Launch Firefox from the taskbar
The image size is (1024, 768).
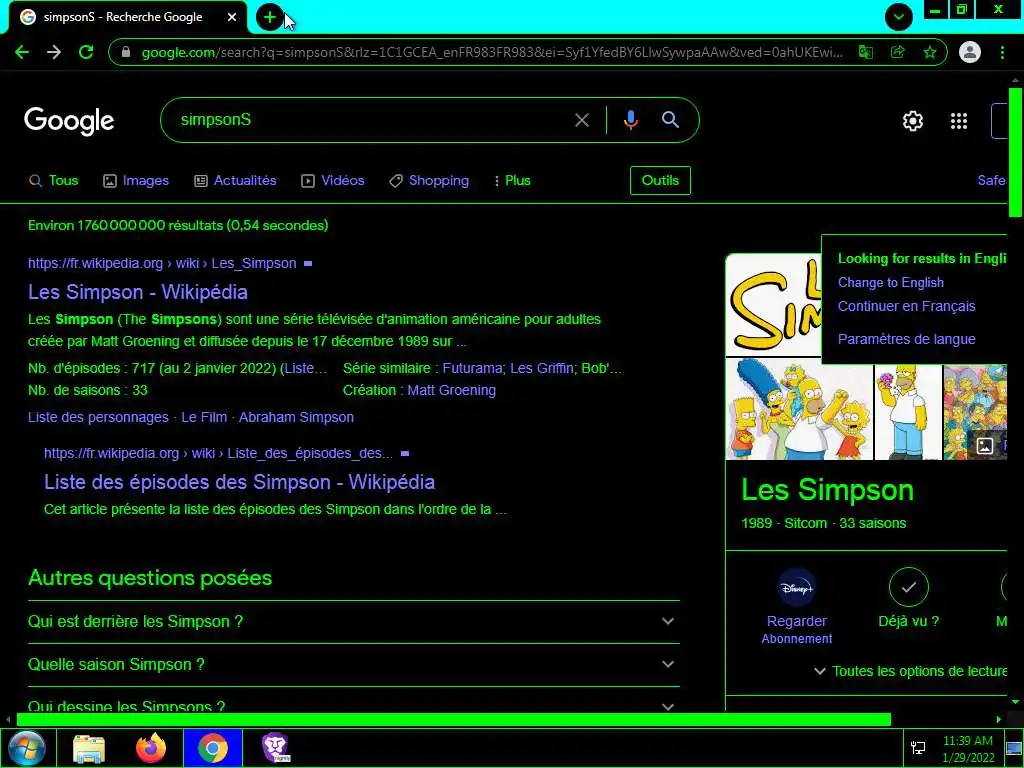151,748
